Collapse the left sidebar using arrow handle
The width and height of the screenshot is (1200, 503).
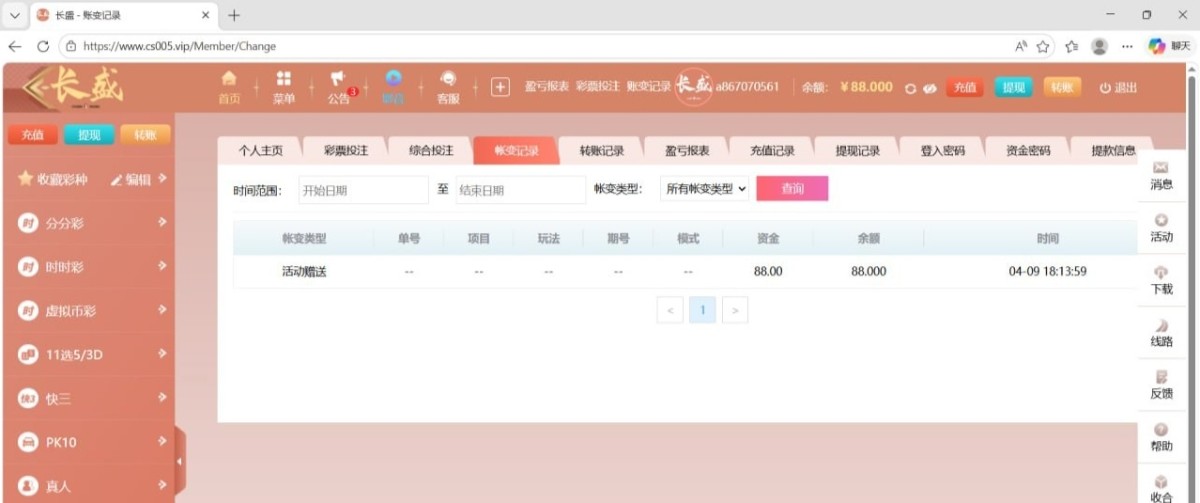click(x=180, y=461)
